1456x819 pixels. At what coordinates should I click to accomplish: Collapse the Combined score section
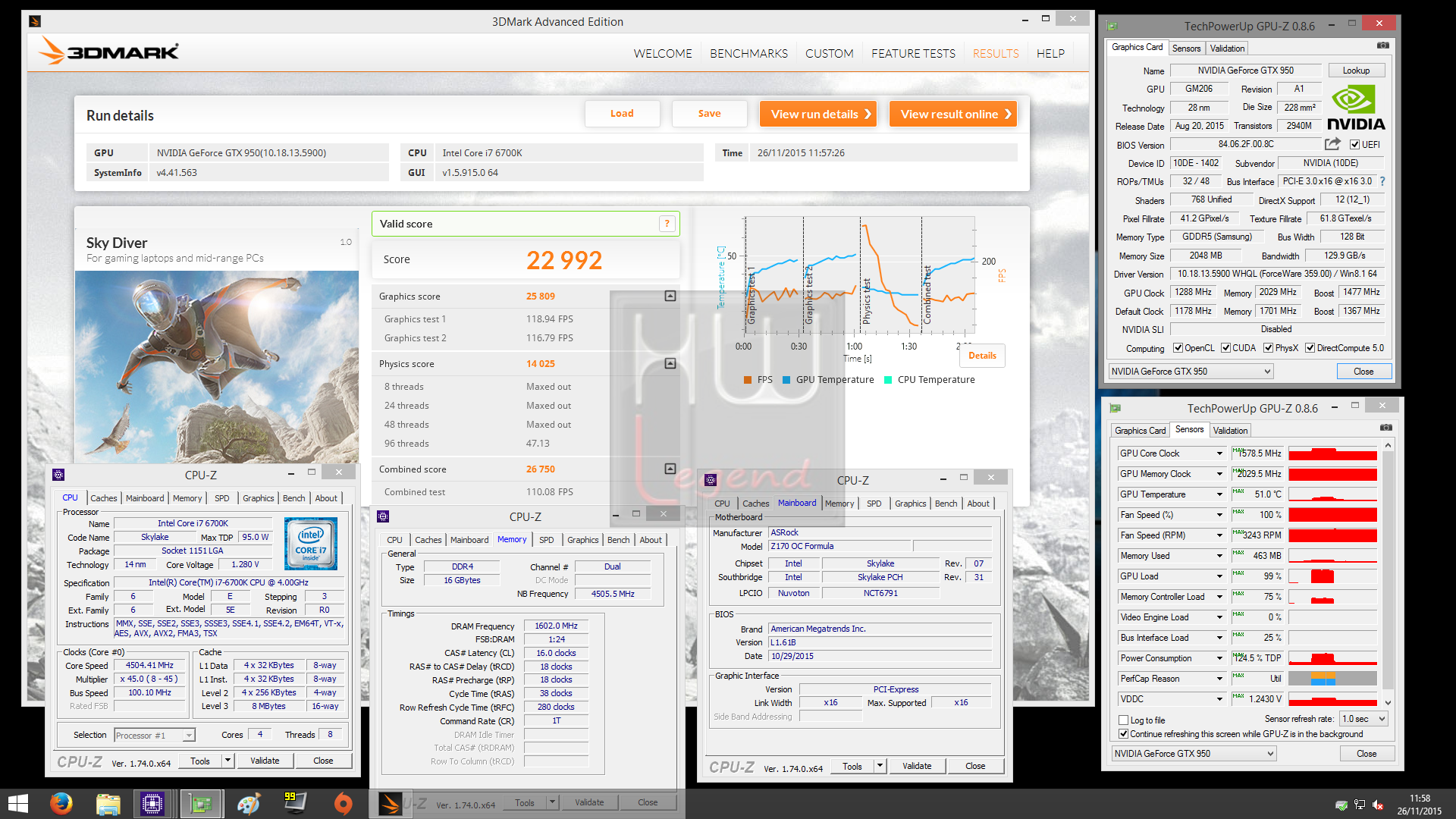670,469
